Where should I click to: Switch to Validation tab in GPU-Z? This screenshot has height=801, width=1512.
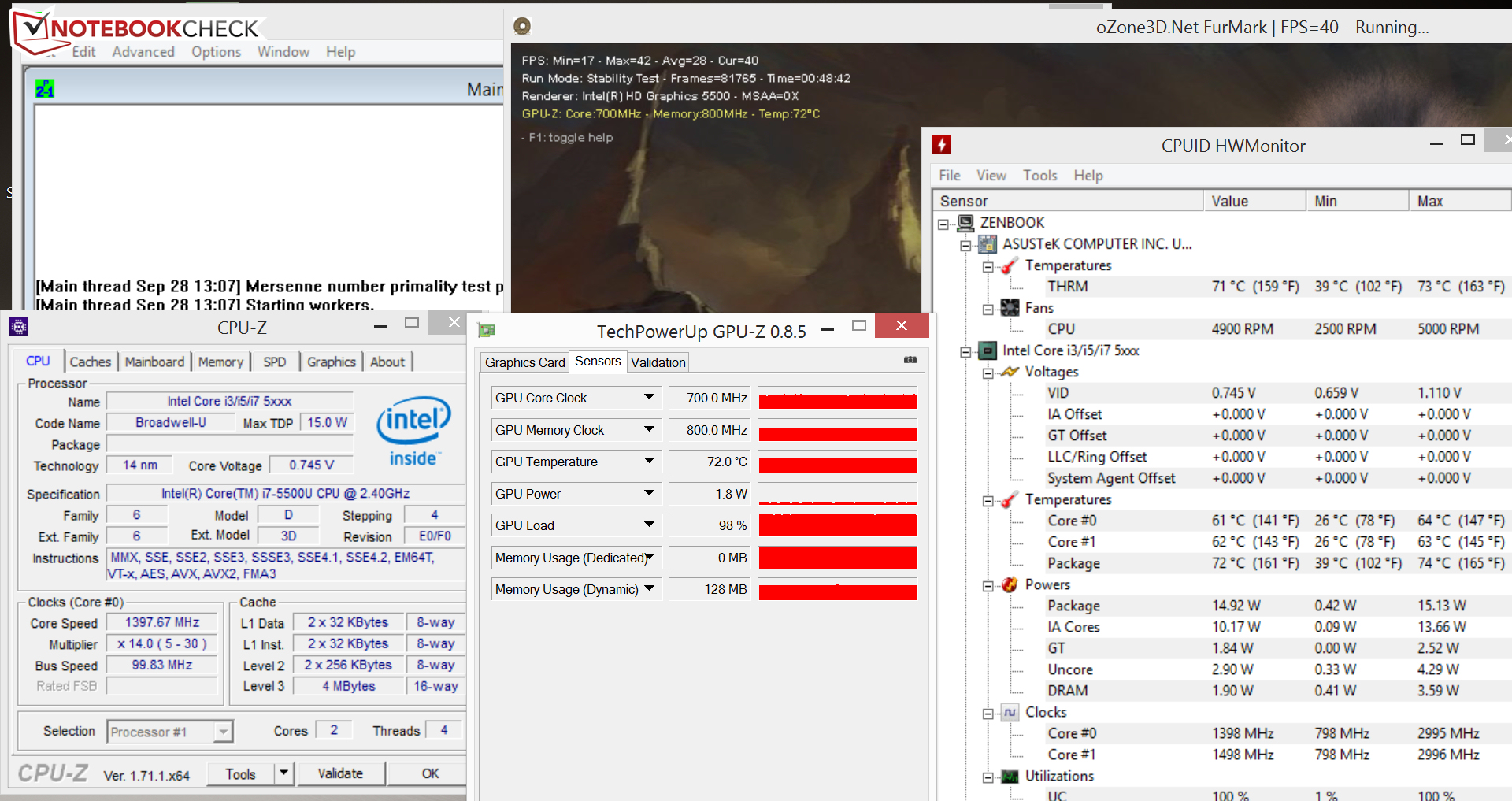point(658,362)
